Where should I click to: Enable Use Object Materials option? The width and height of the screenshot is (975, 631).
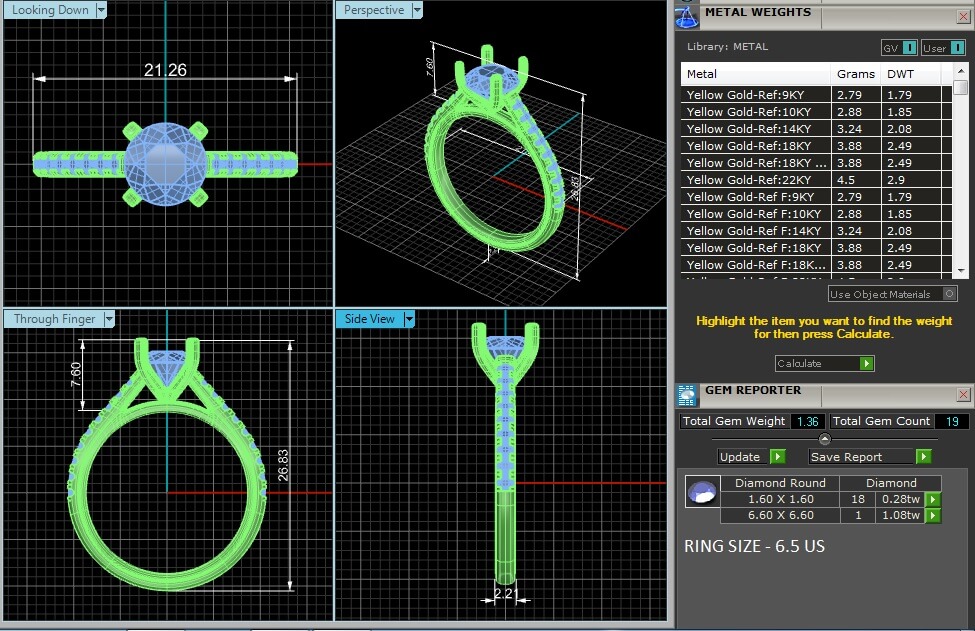[x=949, y=294]
